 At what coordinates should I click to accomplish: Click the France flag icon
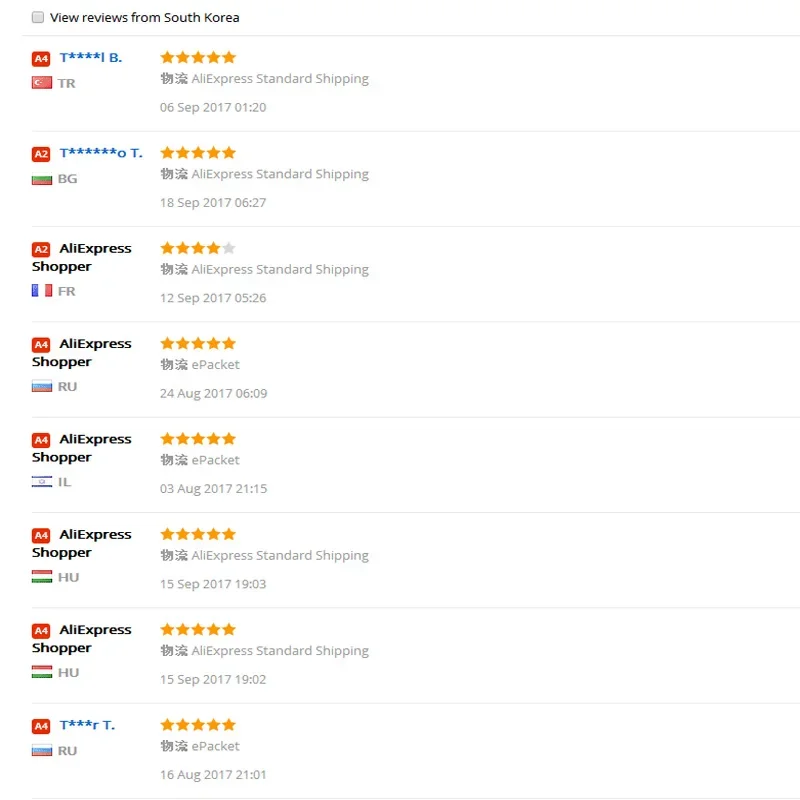pos(41,291)
